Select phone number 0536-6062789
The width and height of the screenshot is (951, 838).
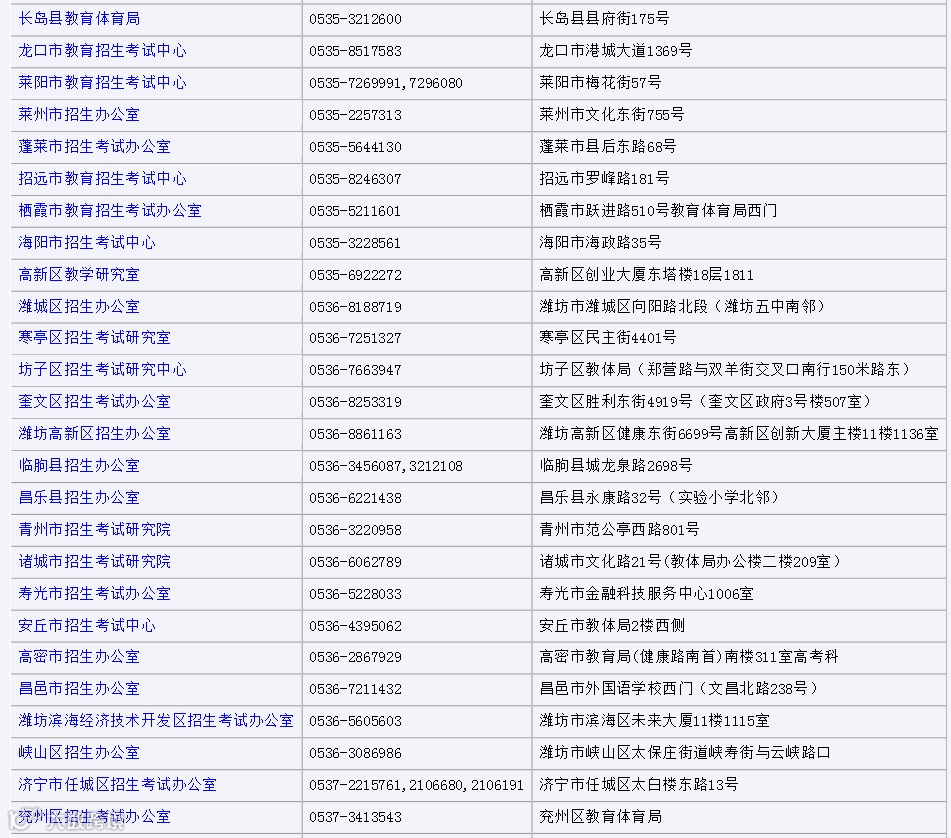(x=355, y=562)
